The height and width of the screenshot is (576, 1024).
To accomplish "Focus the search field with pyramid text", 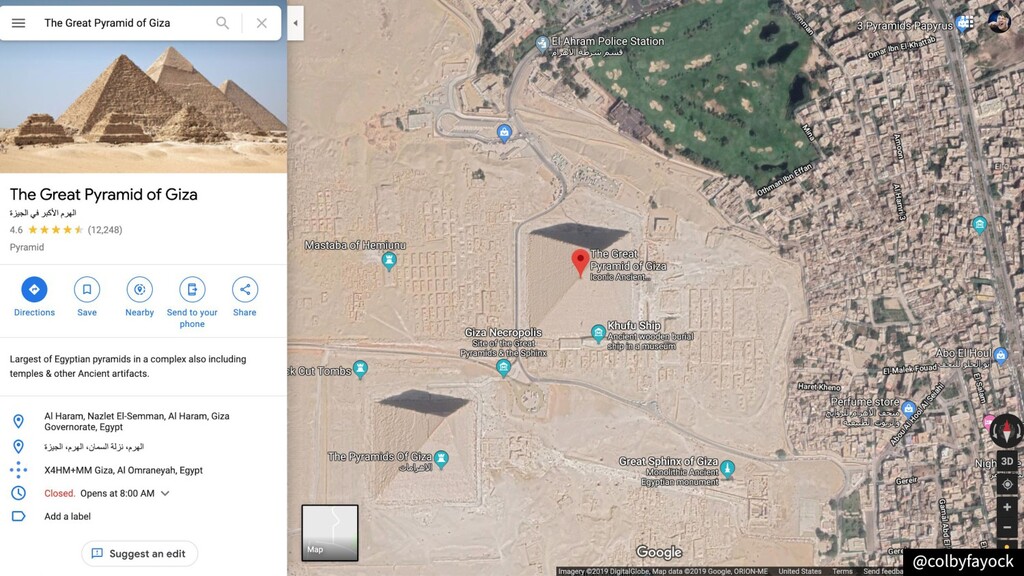I will [x=124, y=23].
